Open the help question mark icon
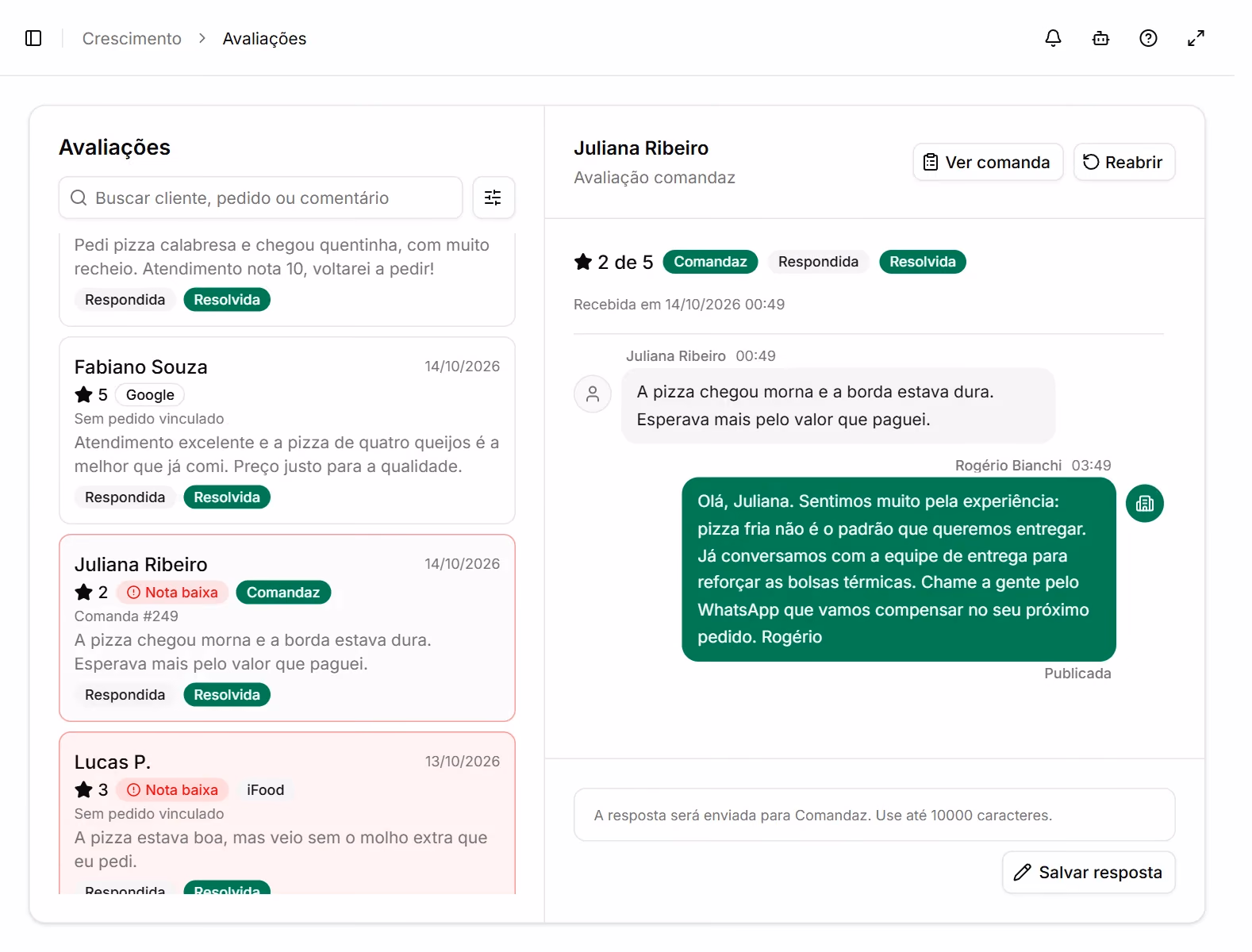 click(x=1148, y=38)
